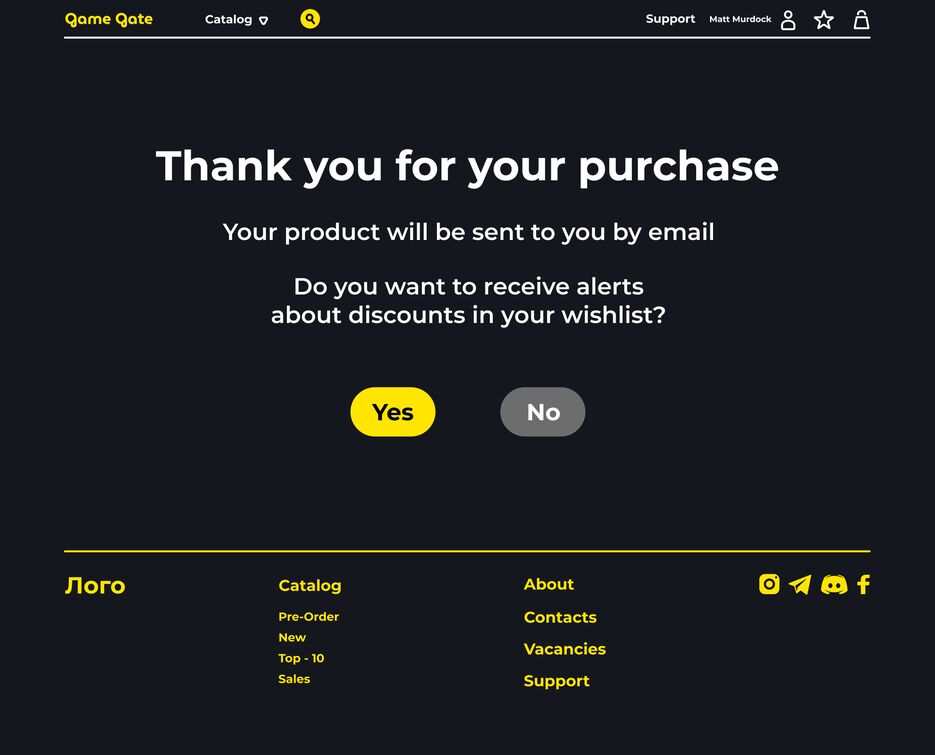Open the Contacts footer link

[x=560, y=617]
